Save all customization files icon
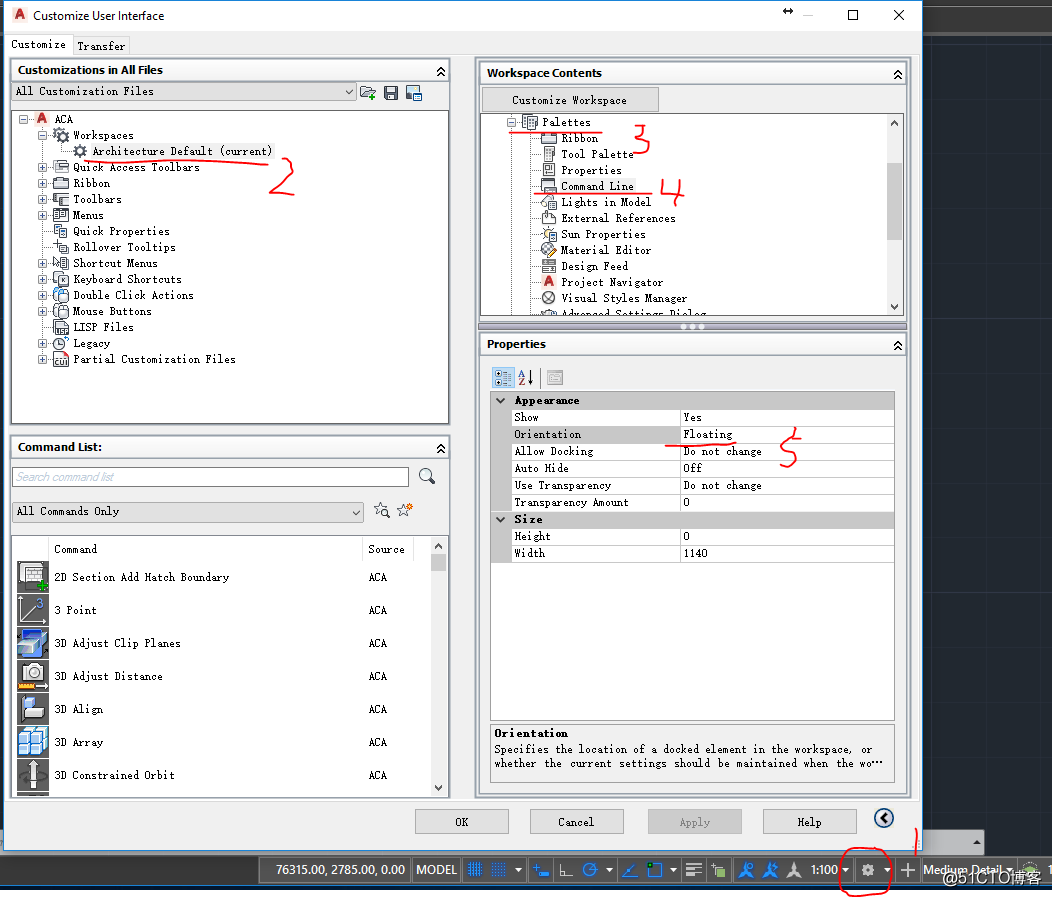The width and height of the screenshot is (1052, 897). pyautogui.click(x=390, y=93)
